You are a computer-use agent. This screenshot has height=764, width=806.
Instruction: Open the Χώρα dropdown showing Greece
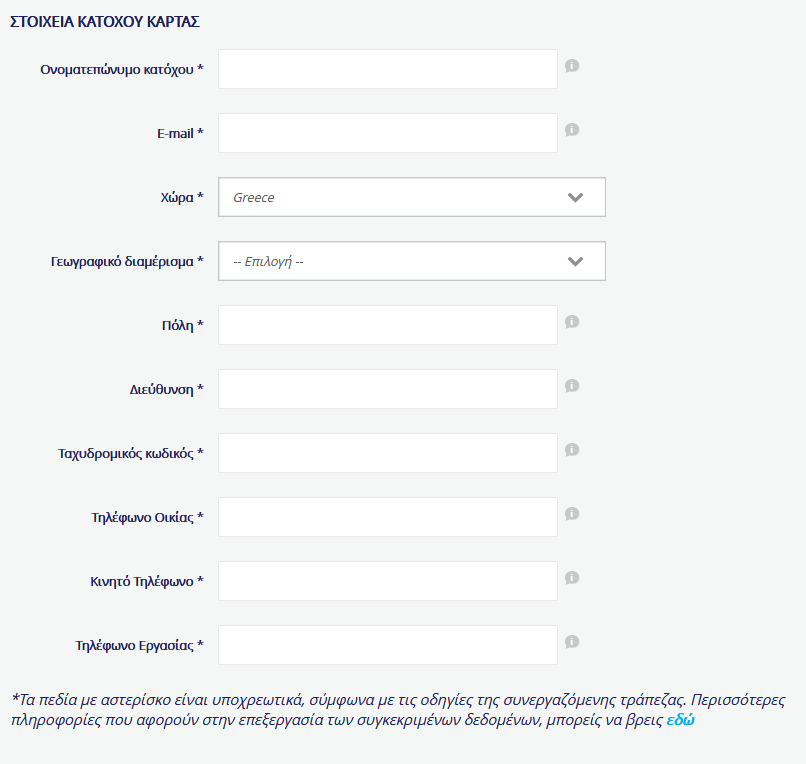coord(412,197)
